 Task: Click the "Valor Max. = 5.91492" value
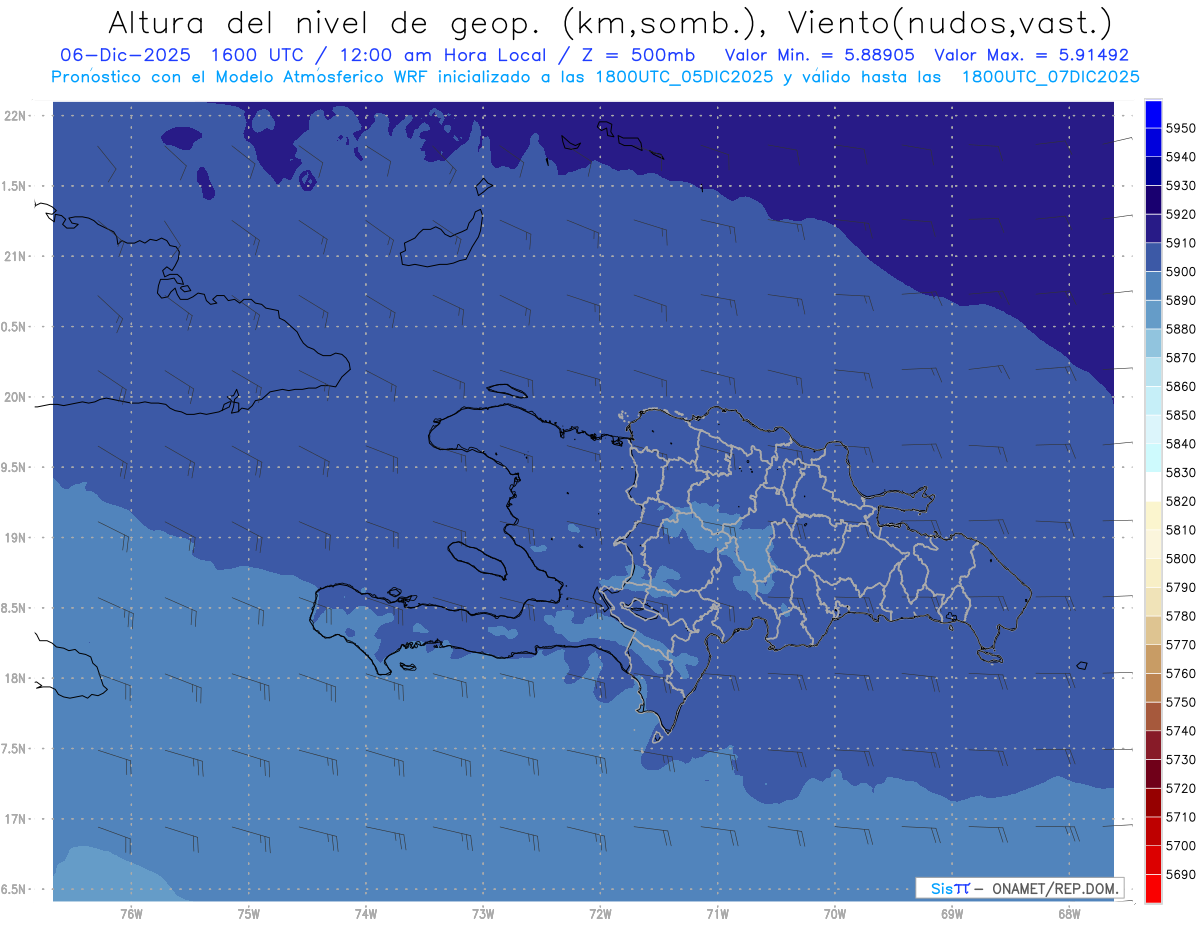point(1031,56)
